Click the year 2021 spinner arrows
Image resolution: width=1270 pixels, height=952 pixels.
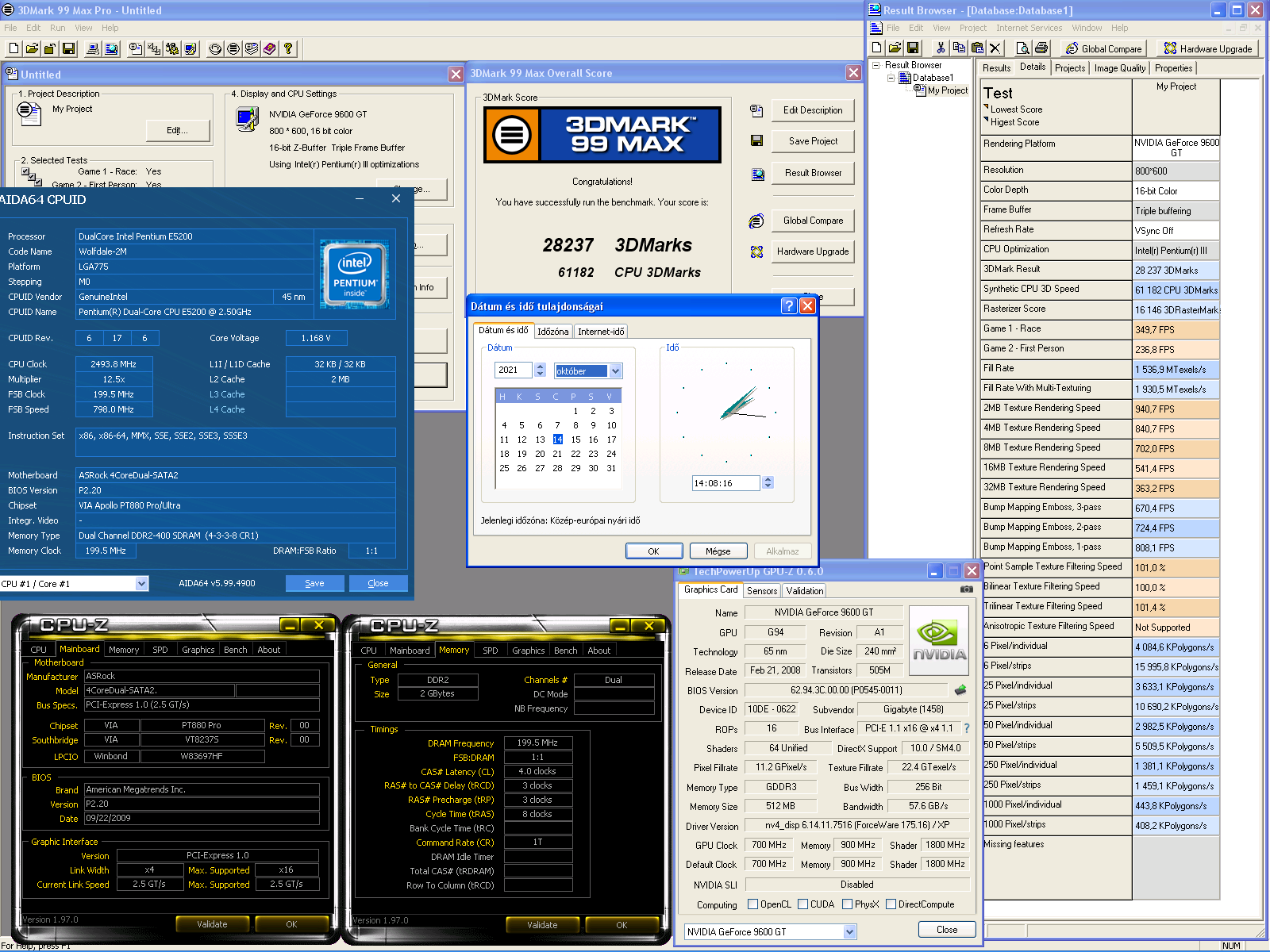coord(541,370)
